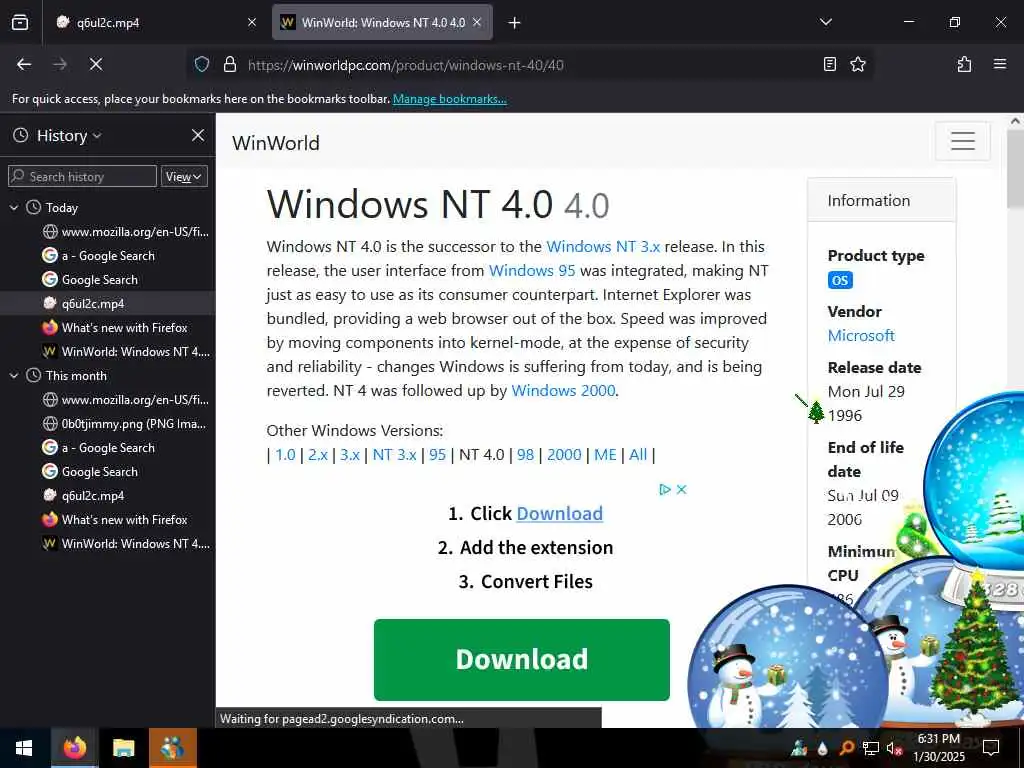Toggle reader view for this page

tap(829, 64)
